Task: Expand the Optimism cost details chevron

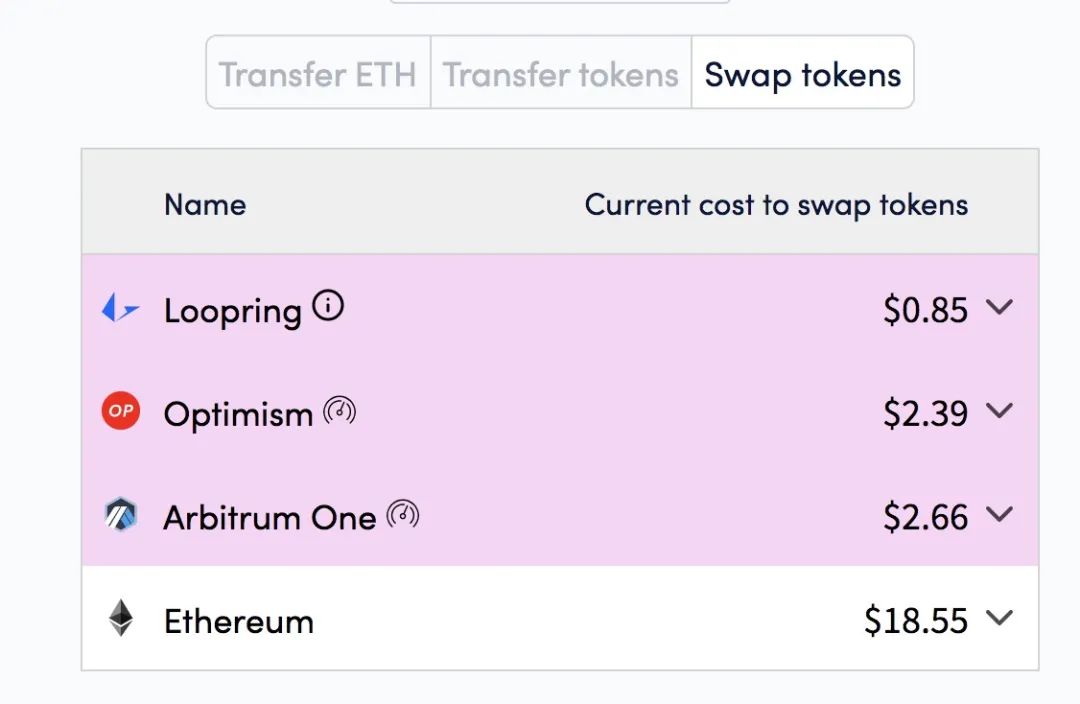Action: click(x=999, y=411)
